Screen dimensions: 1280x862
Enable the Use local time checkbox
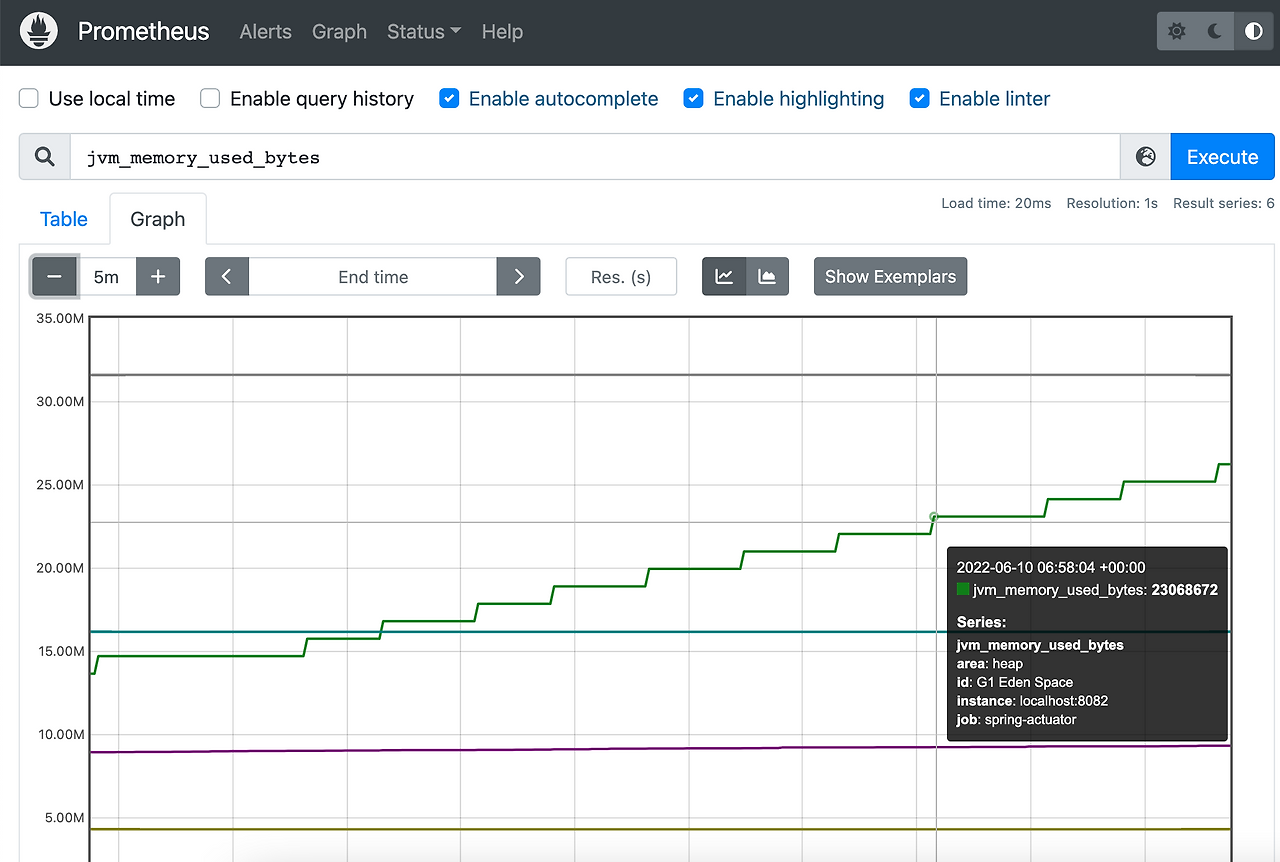[x=30, y=99]
